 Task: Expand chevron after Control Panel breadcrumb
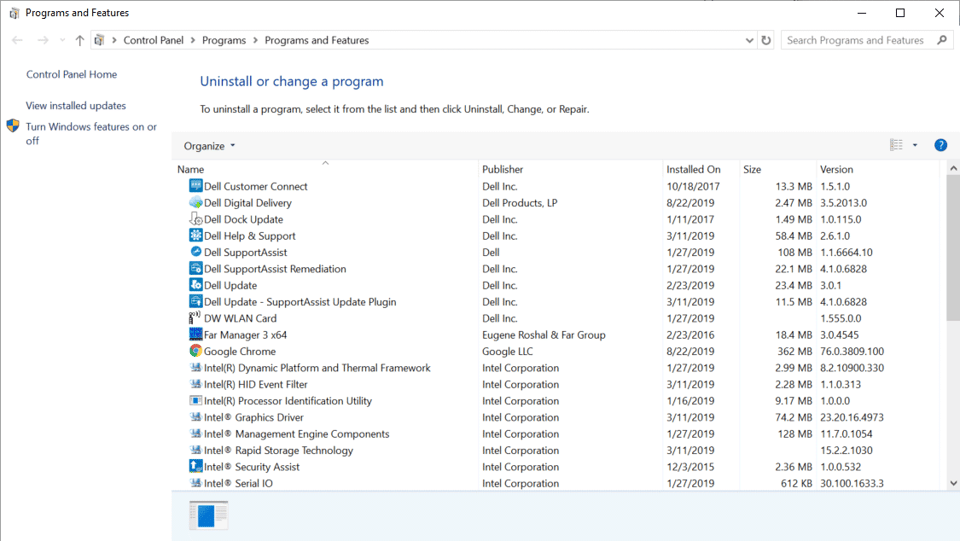click(193, 40)
